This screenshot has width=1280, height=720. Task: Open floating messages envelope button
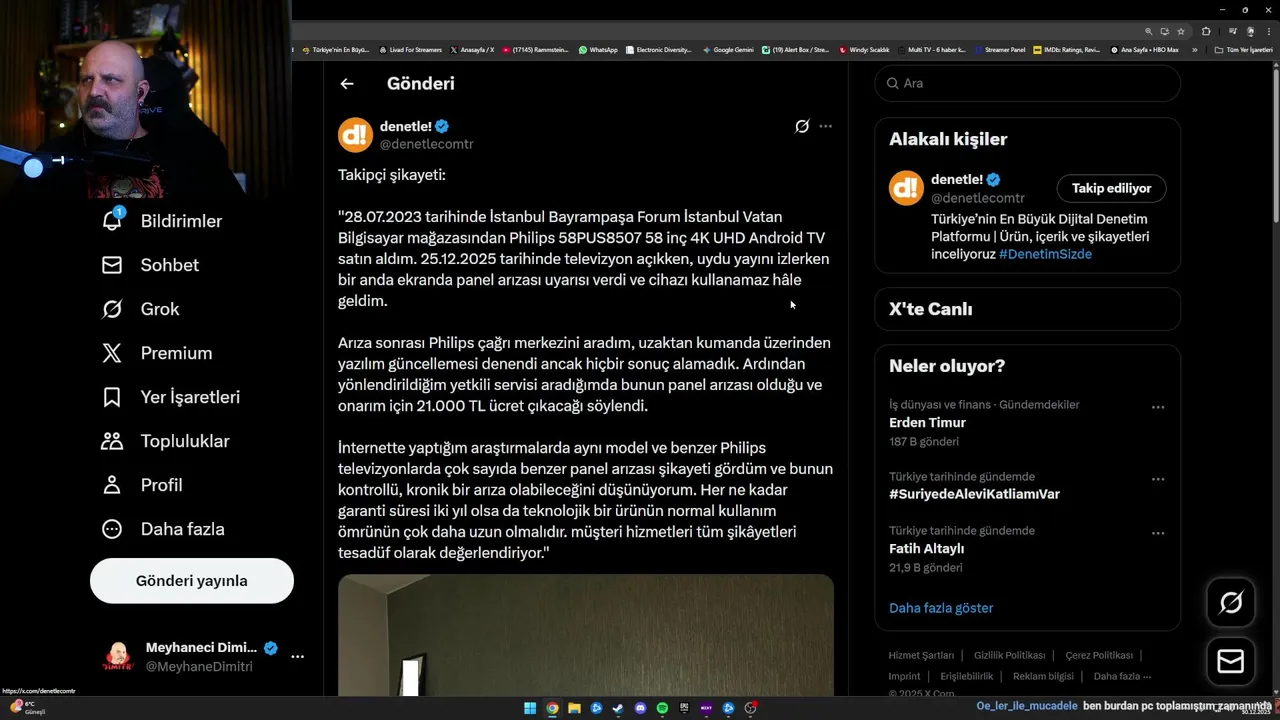click(1231, 662)
